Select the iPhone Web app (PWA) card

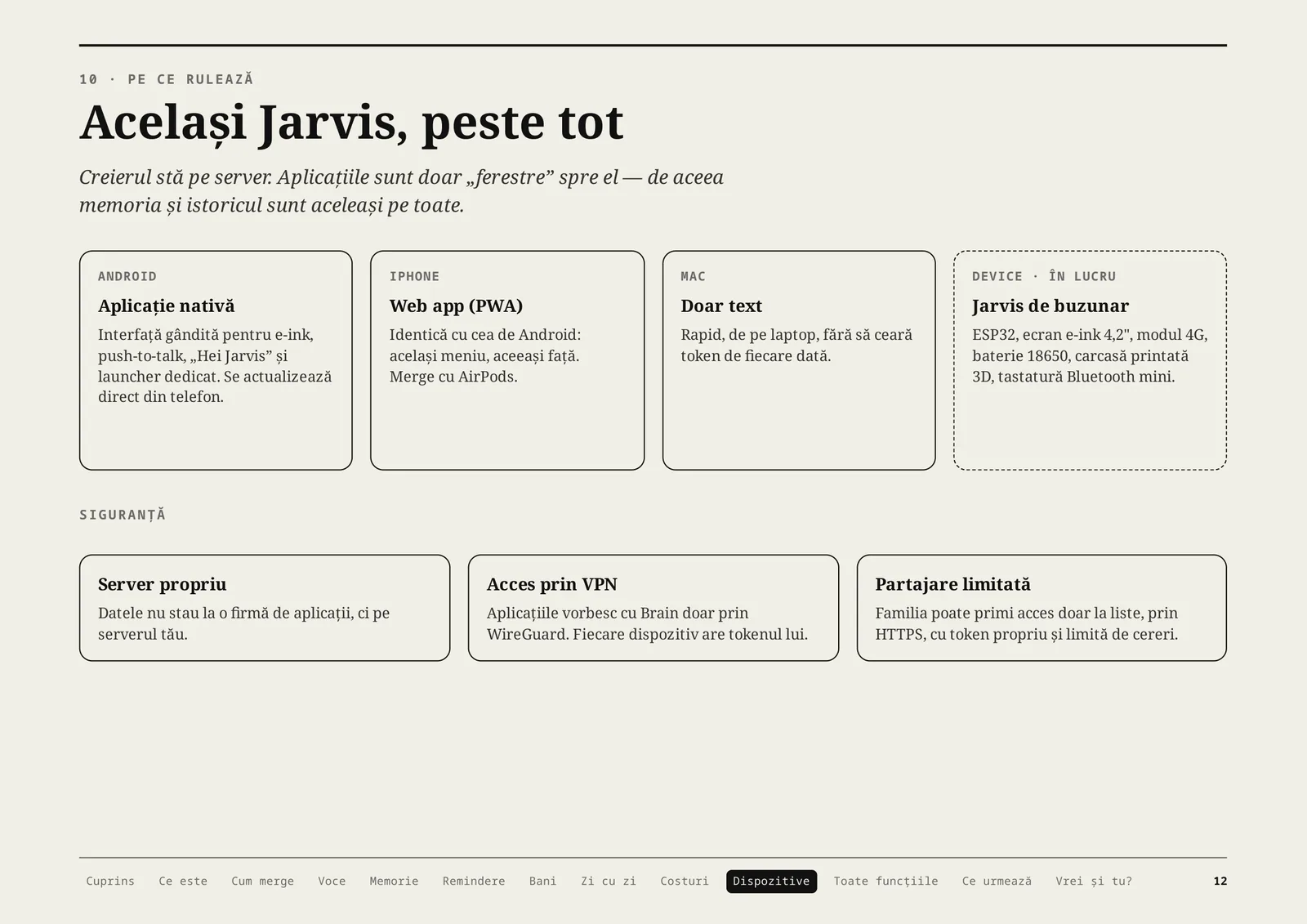pos(507,360)
